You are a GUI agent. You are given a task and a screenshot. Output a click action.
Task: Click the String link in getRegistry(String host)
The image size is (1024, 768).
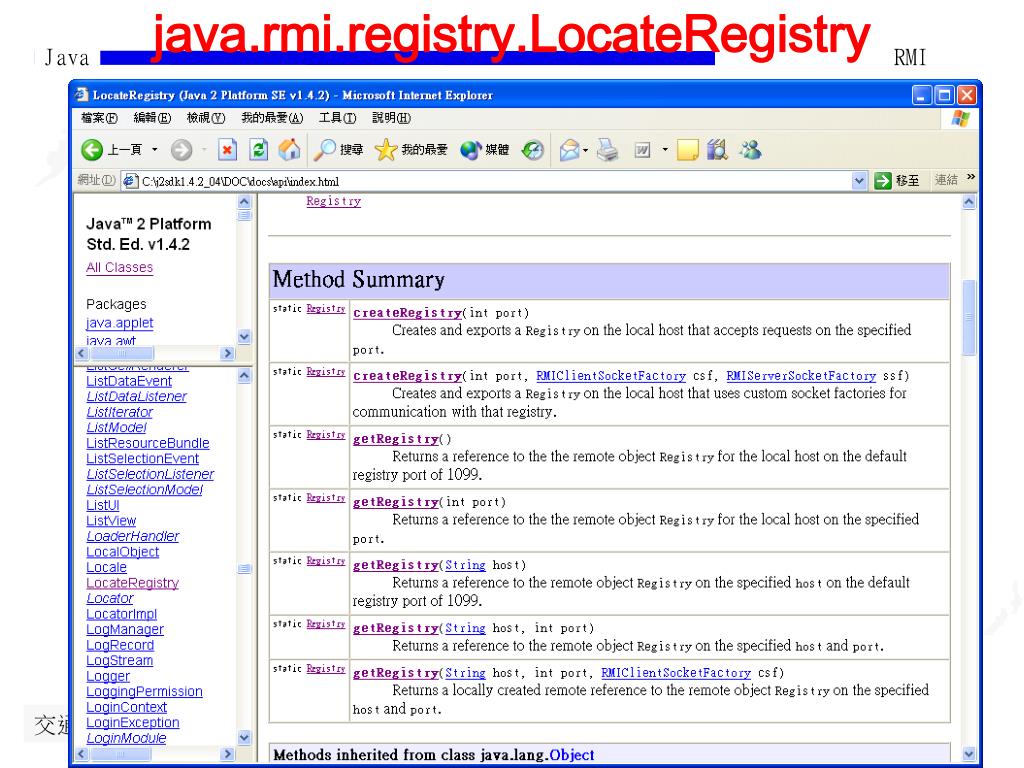pyautogui.click(x=466, y=565)
